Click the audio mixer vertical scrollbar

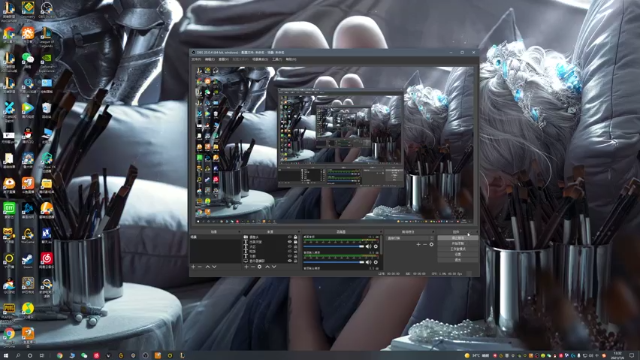[381, 245]
